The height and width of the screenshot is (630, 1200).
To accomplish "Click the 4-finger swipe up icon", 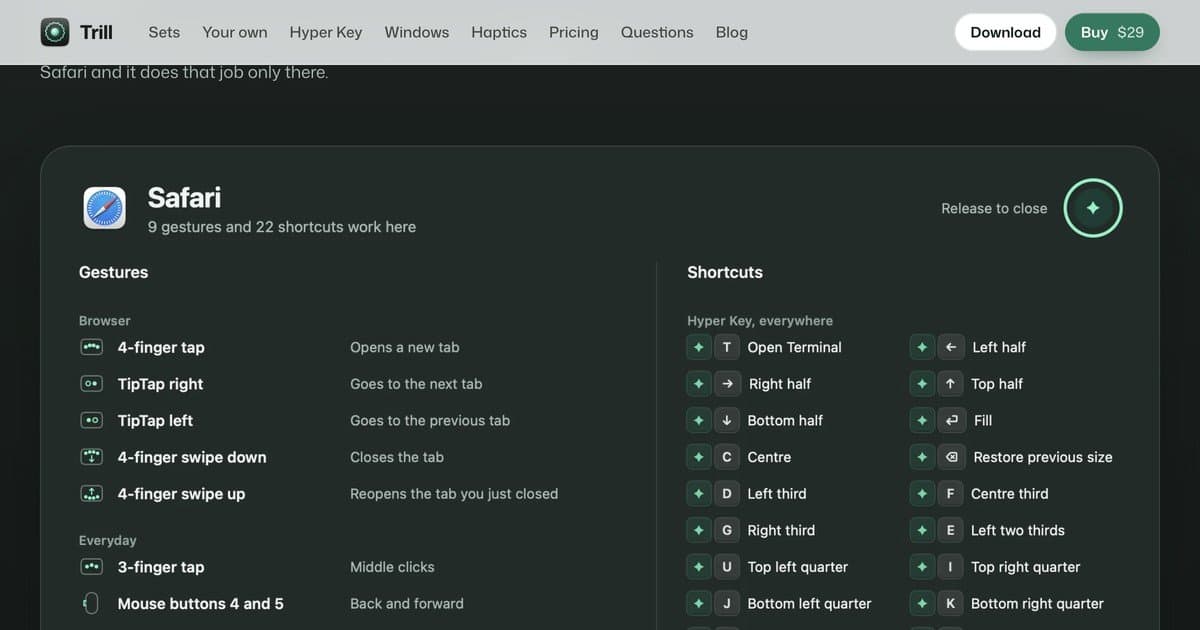I will click(91, 494).
